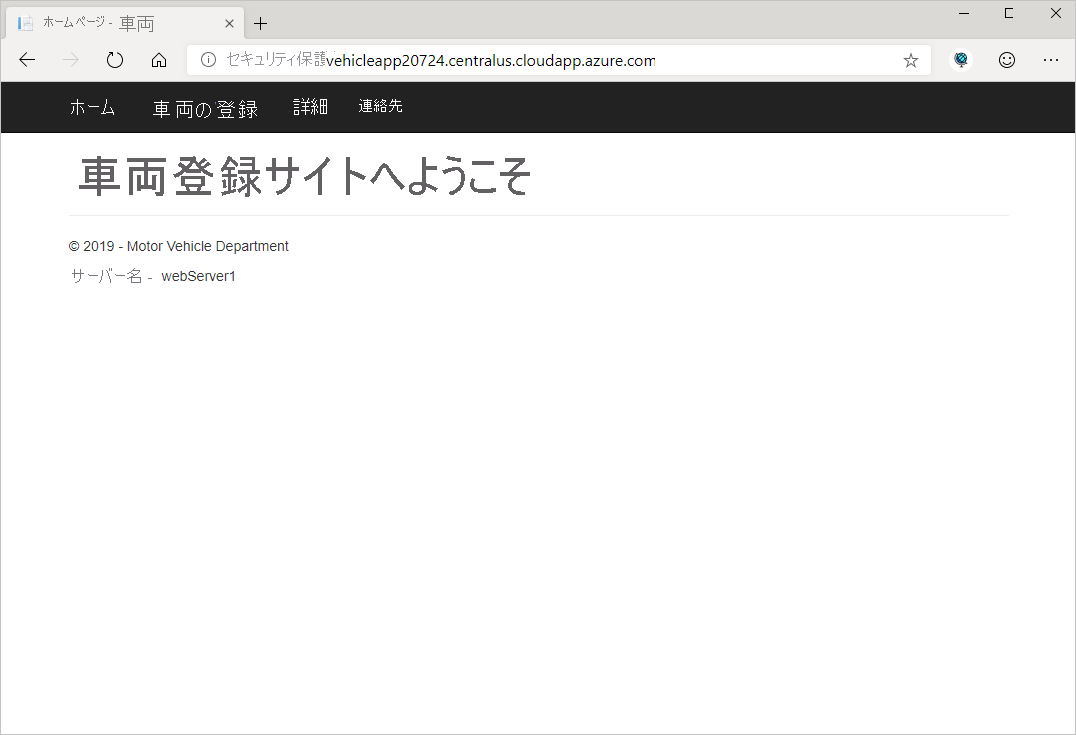1076x735 pixels.
Task: Open the 連絡先 navigation link
Action: pos(380,106)
